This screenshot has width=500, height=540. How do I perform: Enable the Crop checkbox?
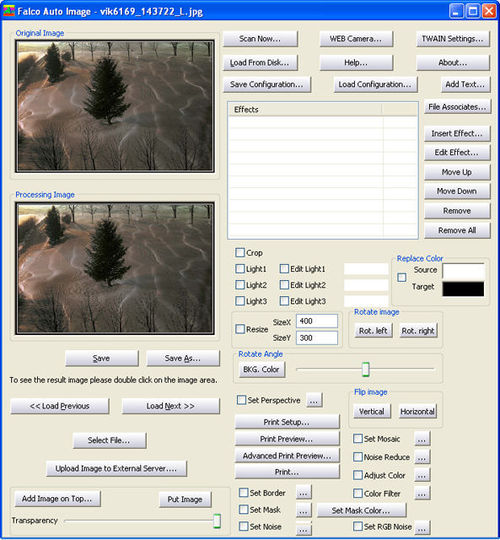[x=240, y=252]
